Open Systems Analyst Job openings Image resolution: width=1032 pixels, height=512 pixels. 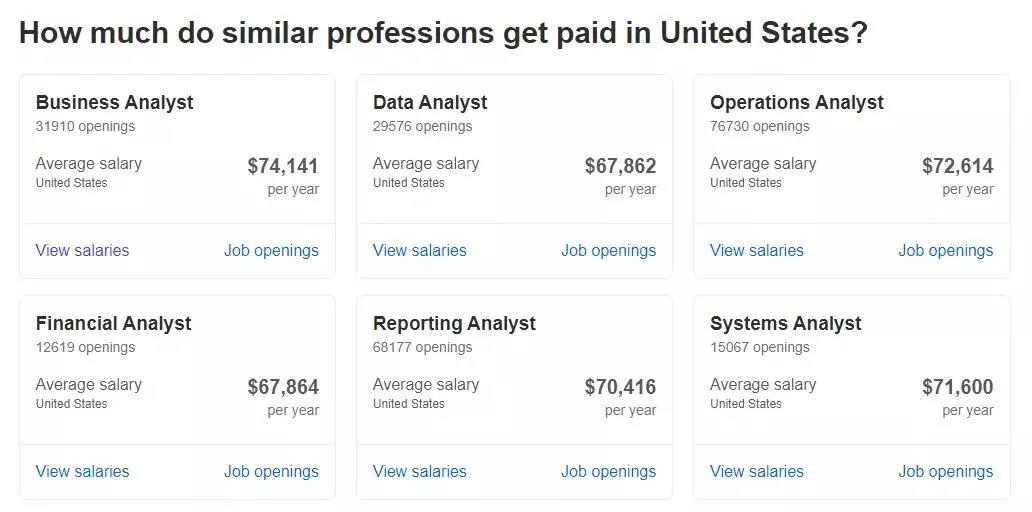click(945, 472)
